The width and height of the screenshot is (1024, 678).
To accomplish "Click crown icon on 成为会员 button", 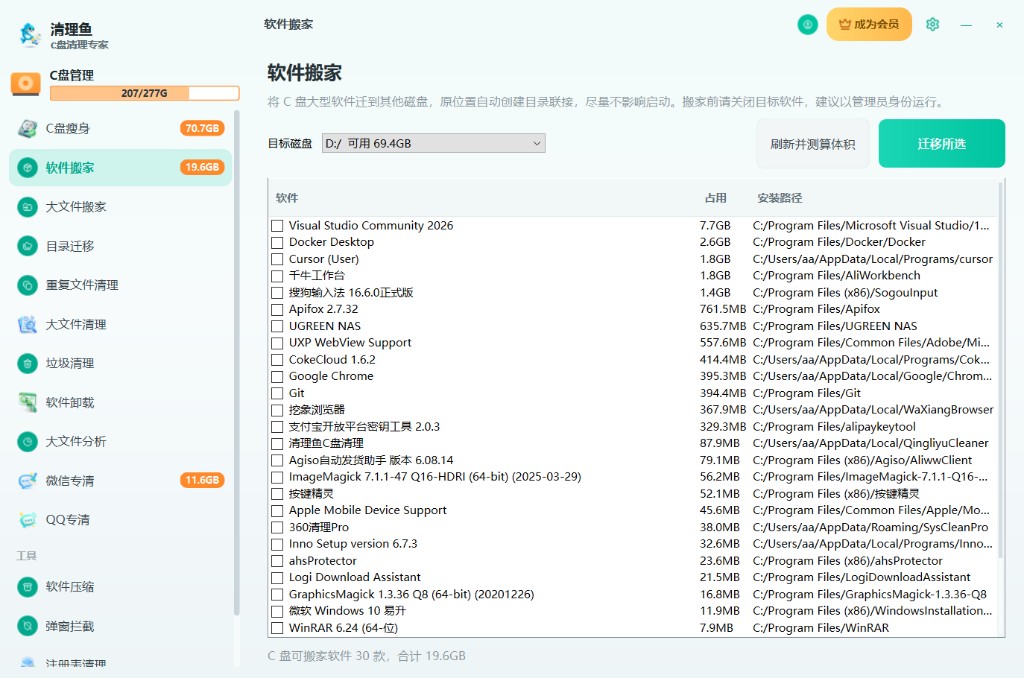I will click(844, 24).
